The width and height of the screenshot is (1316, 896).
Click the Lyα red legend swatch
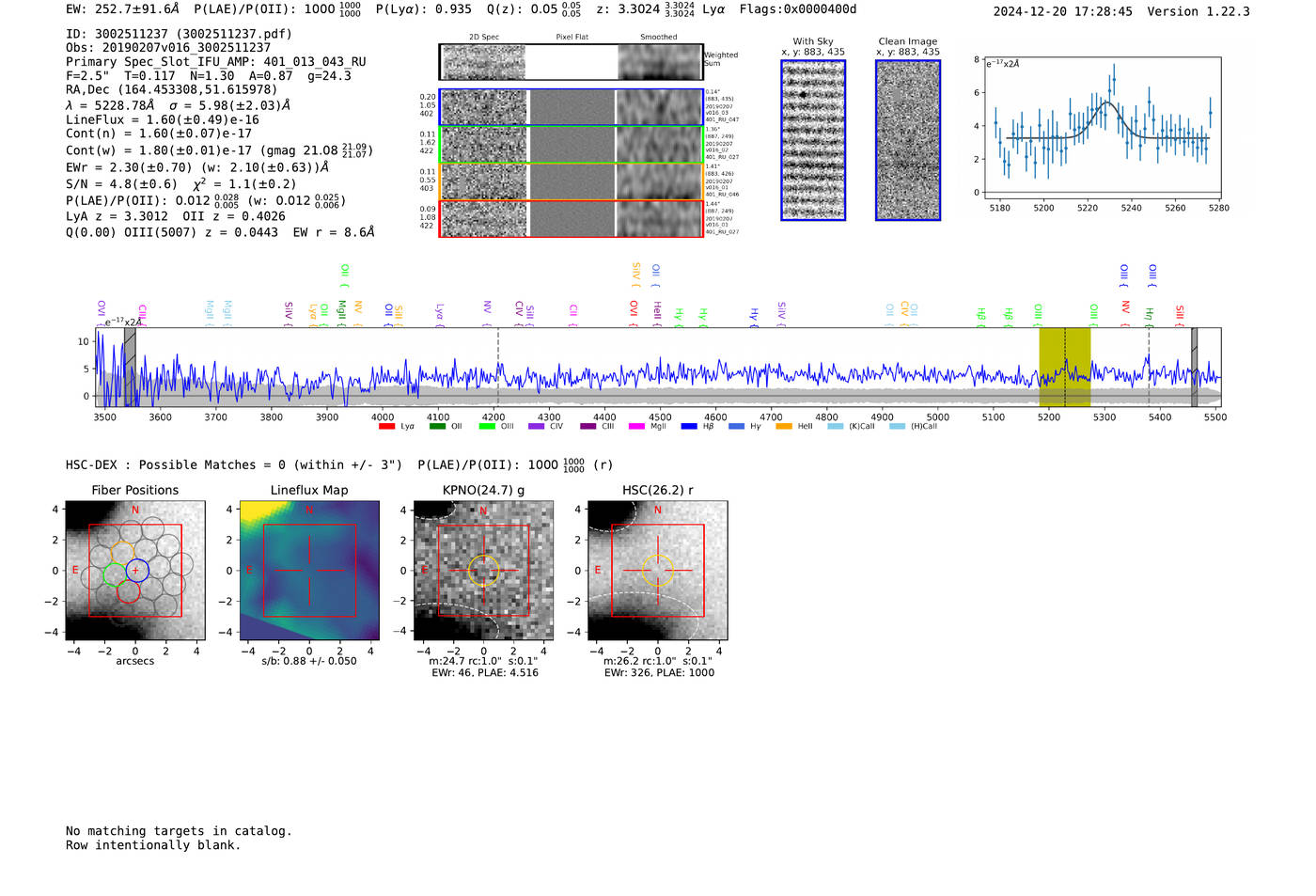point(386,427)
